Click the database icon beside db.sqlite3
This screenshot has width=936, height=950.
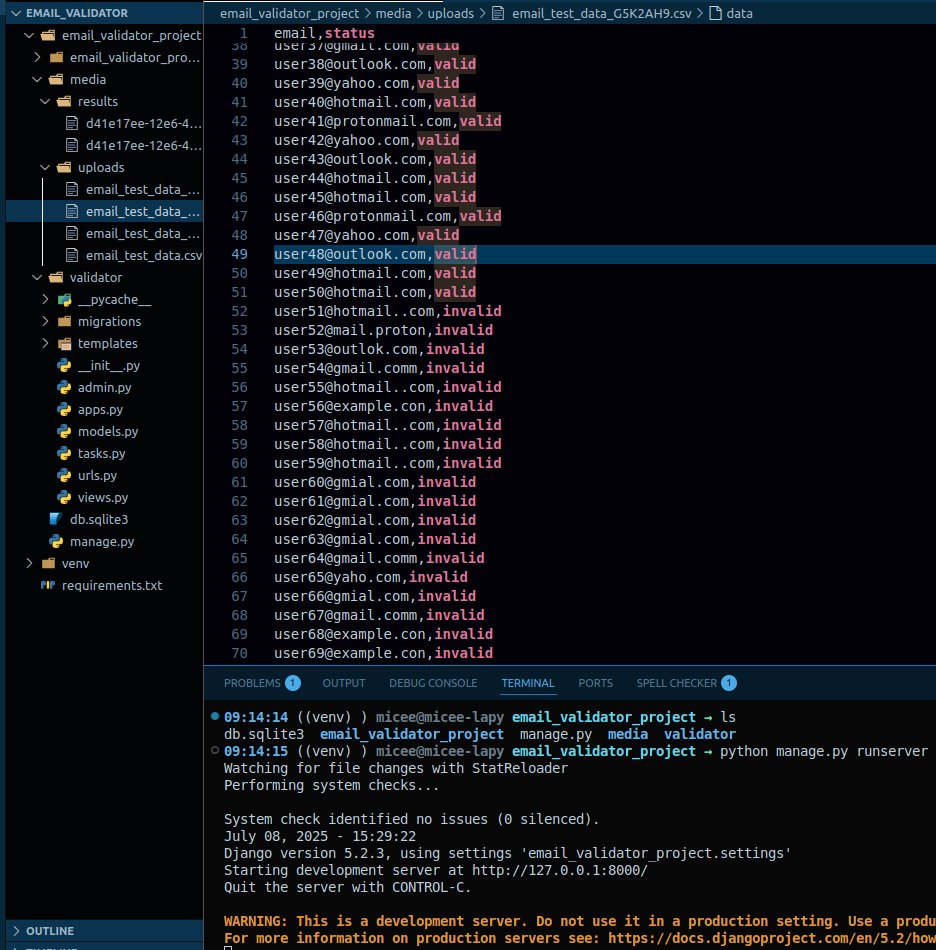56,519
